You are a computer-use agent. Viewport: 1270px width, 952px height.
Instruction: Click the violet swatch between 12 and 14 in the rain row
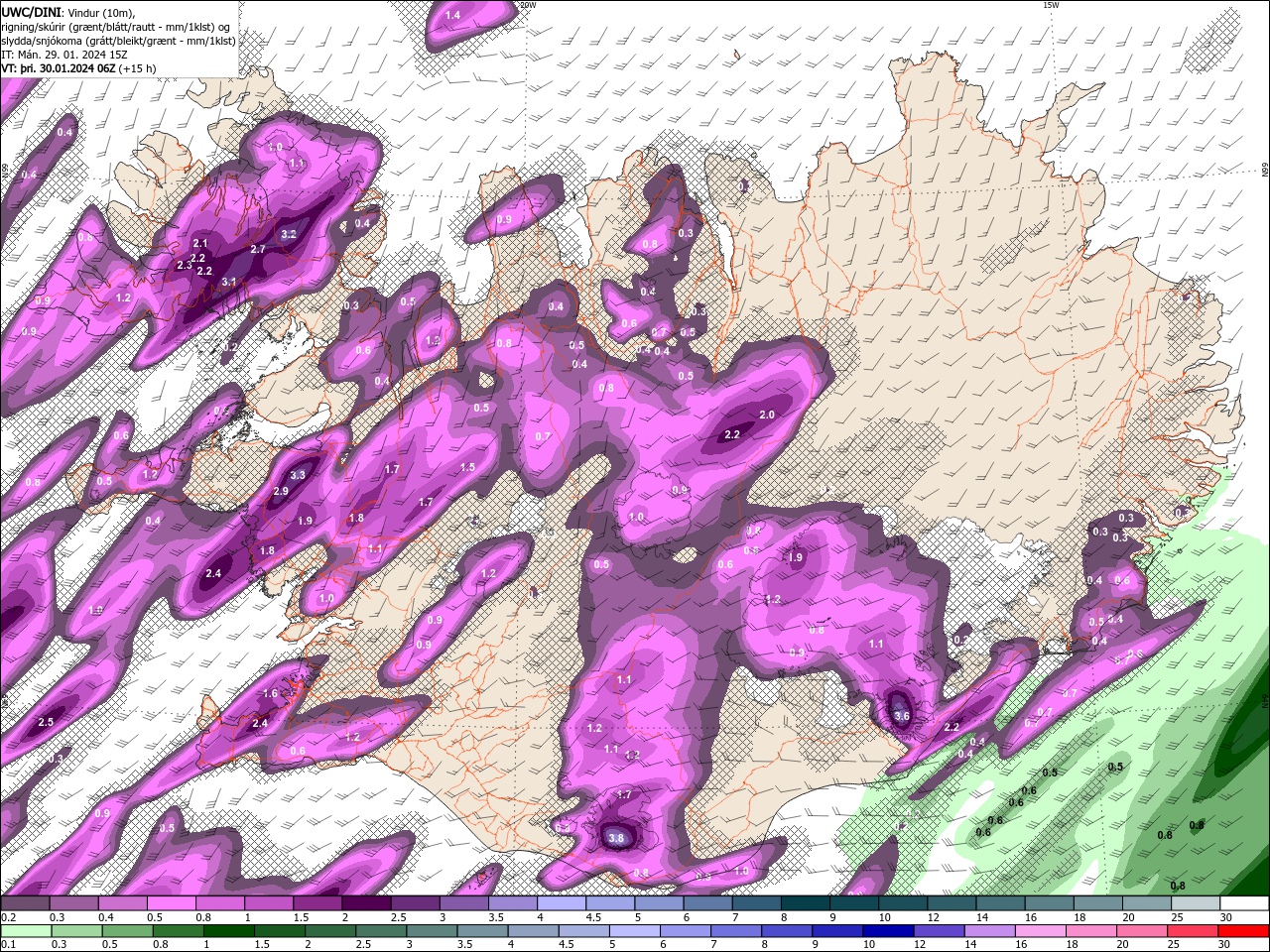pos(939,931)
